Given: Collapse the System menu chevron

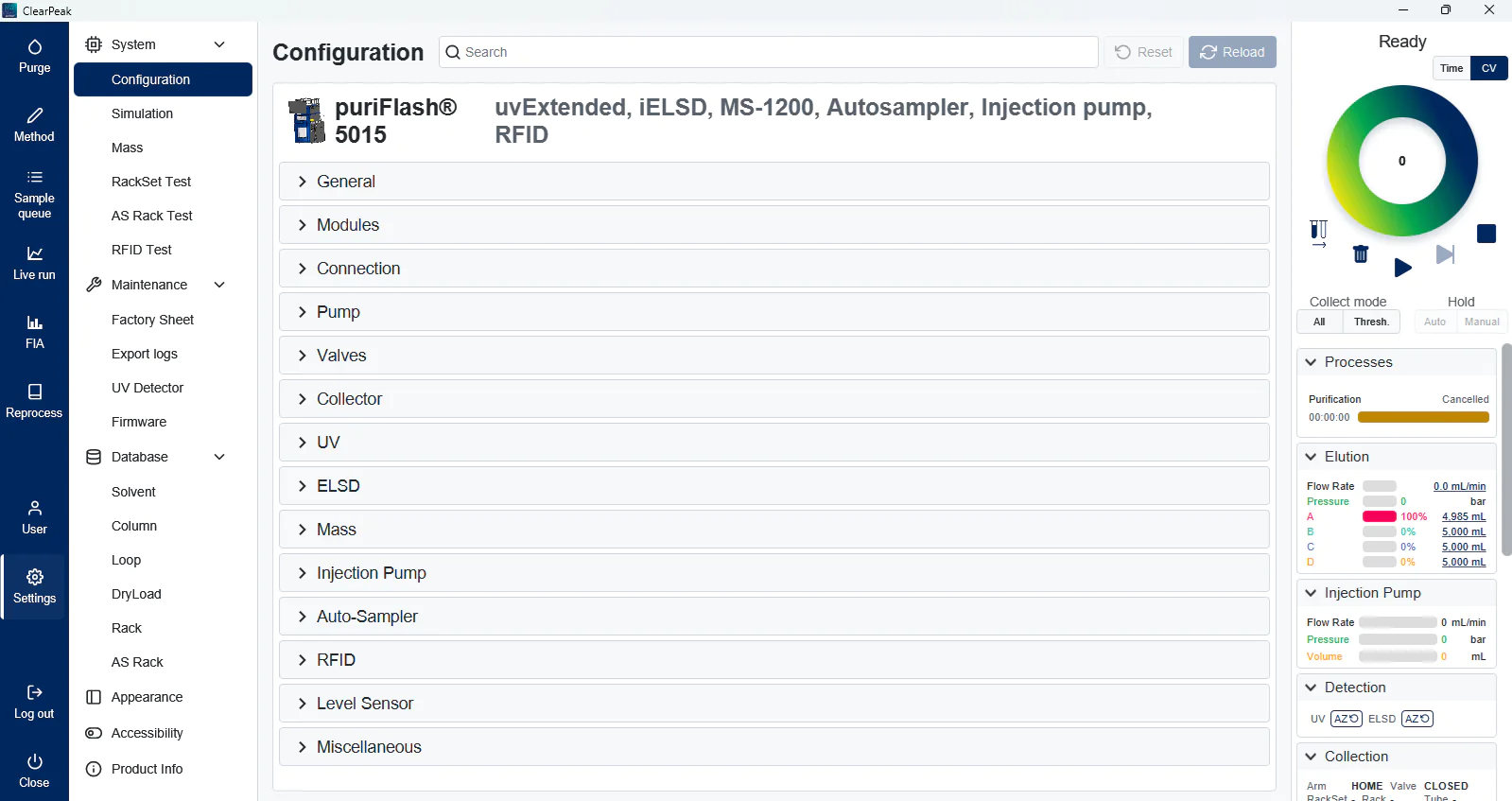Looking at the screenshot, I should (x=219, y=44).
